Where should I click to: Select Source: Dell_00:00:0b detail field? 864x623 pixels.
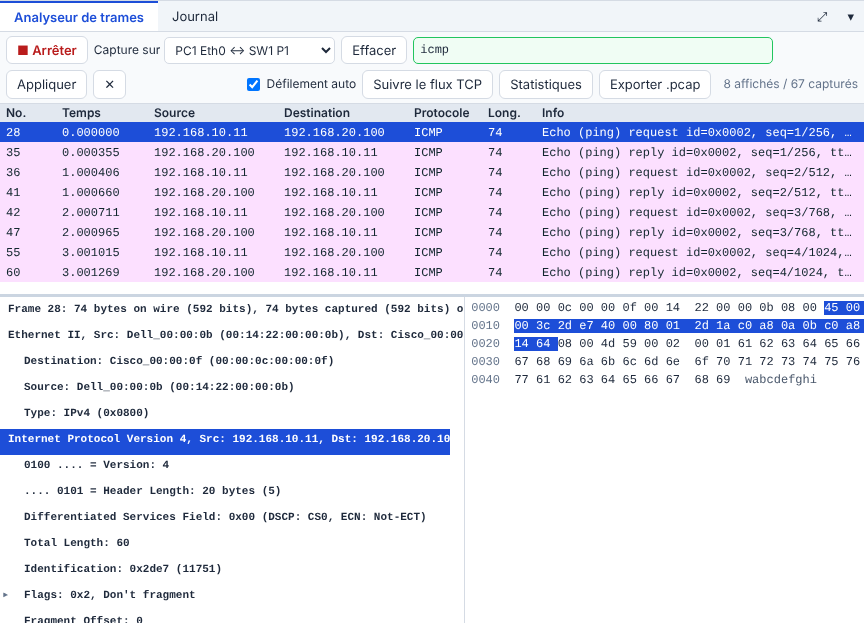pos(159,387)
